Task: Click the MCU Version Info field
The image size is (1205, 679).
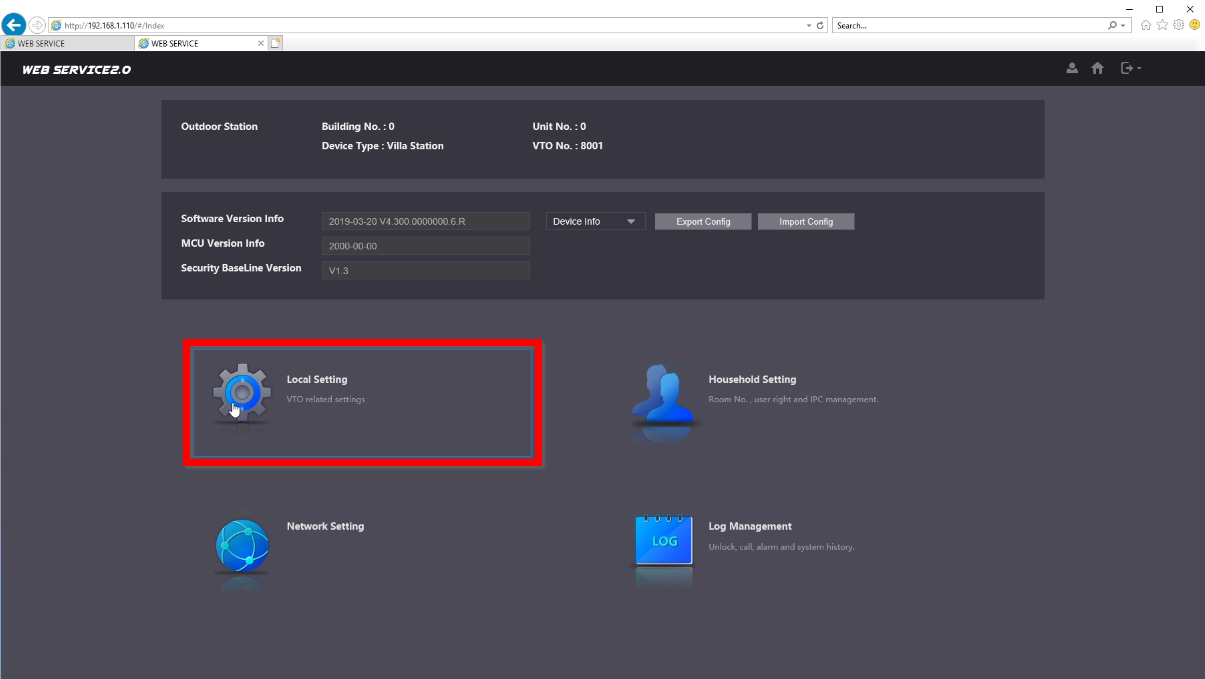Action: click(x=426, y=246)
